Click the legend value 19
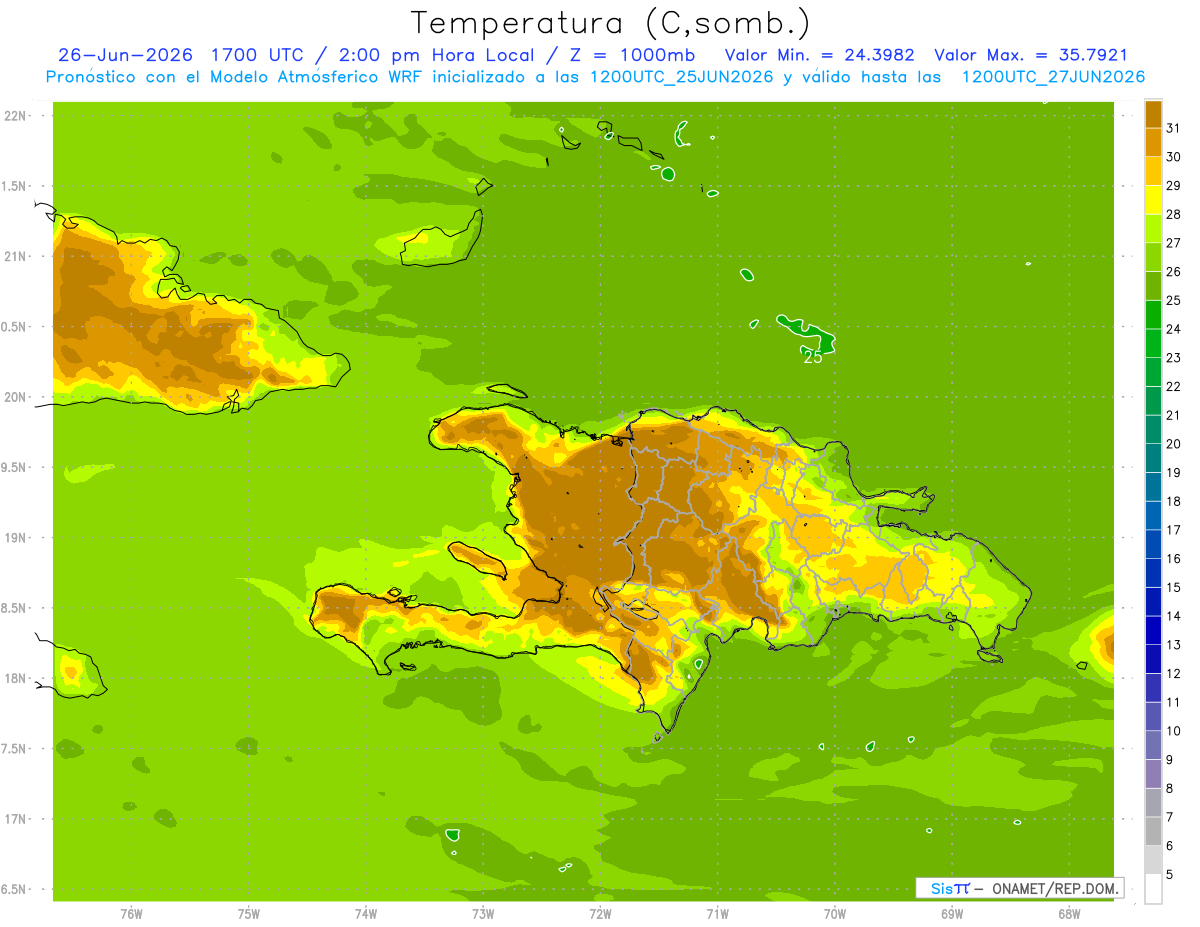 point(1174,472)
